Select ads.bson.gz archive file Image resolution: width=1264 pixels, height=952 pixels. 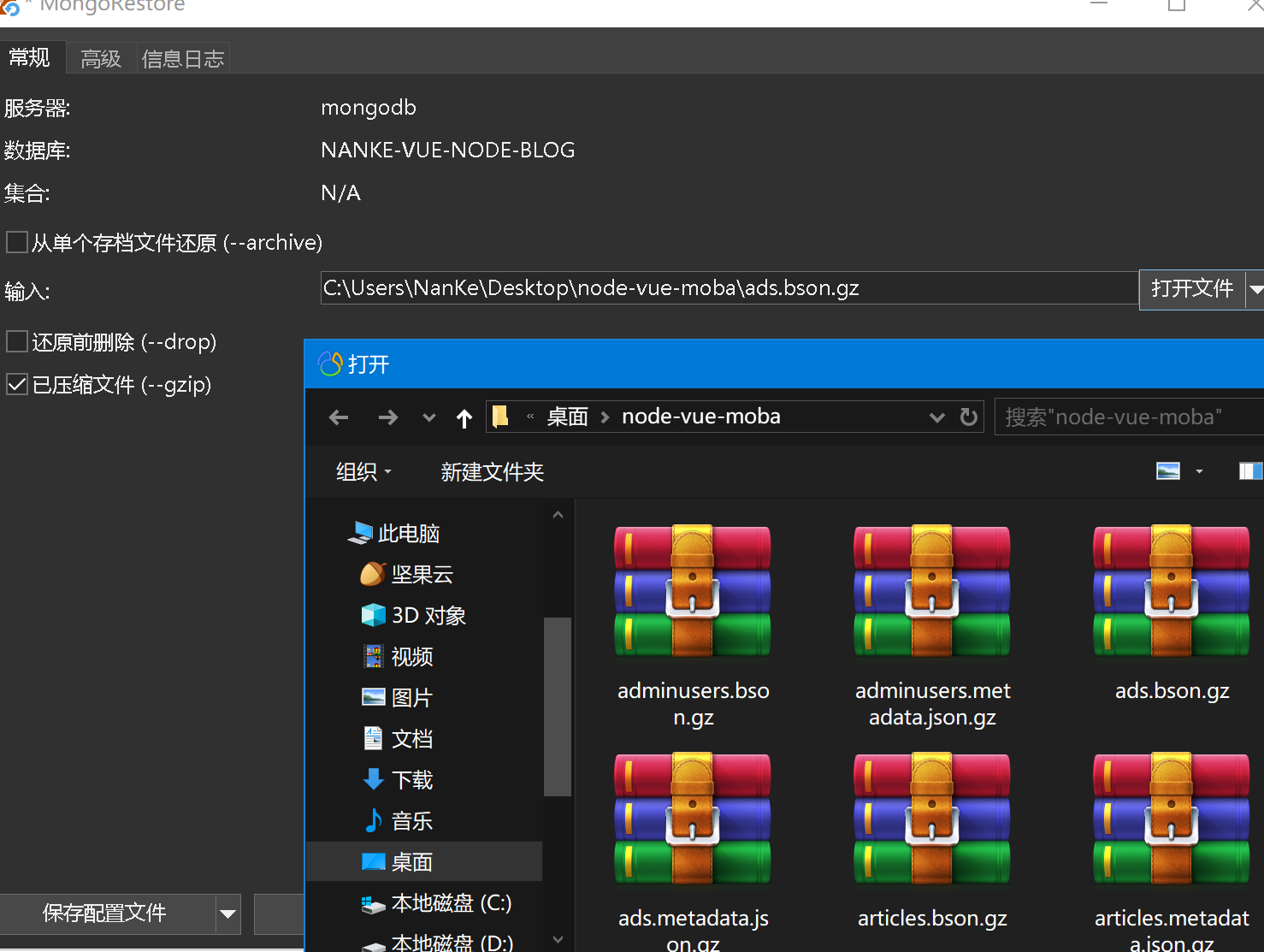point(1172,614)
